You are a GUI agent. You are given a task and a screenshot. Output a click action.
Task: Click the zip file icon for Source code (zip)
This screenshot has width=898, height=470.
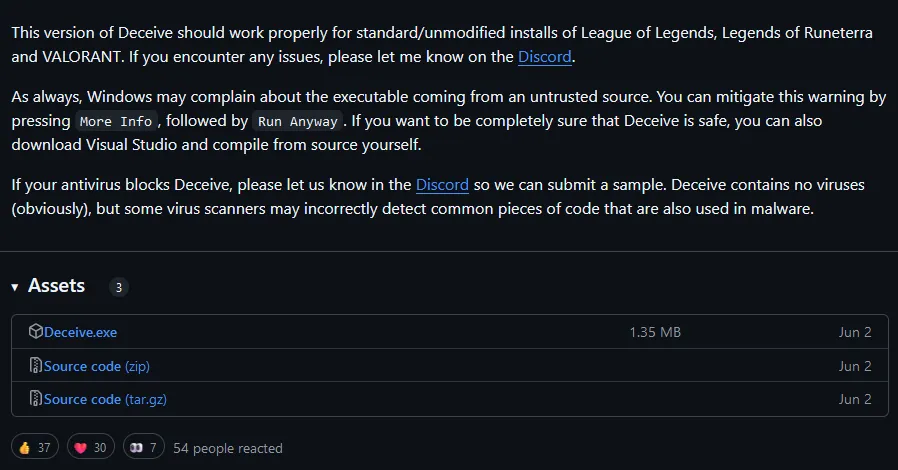point(36,366)
